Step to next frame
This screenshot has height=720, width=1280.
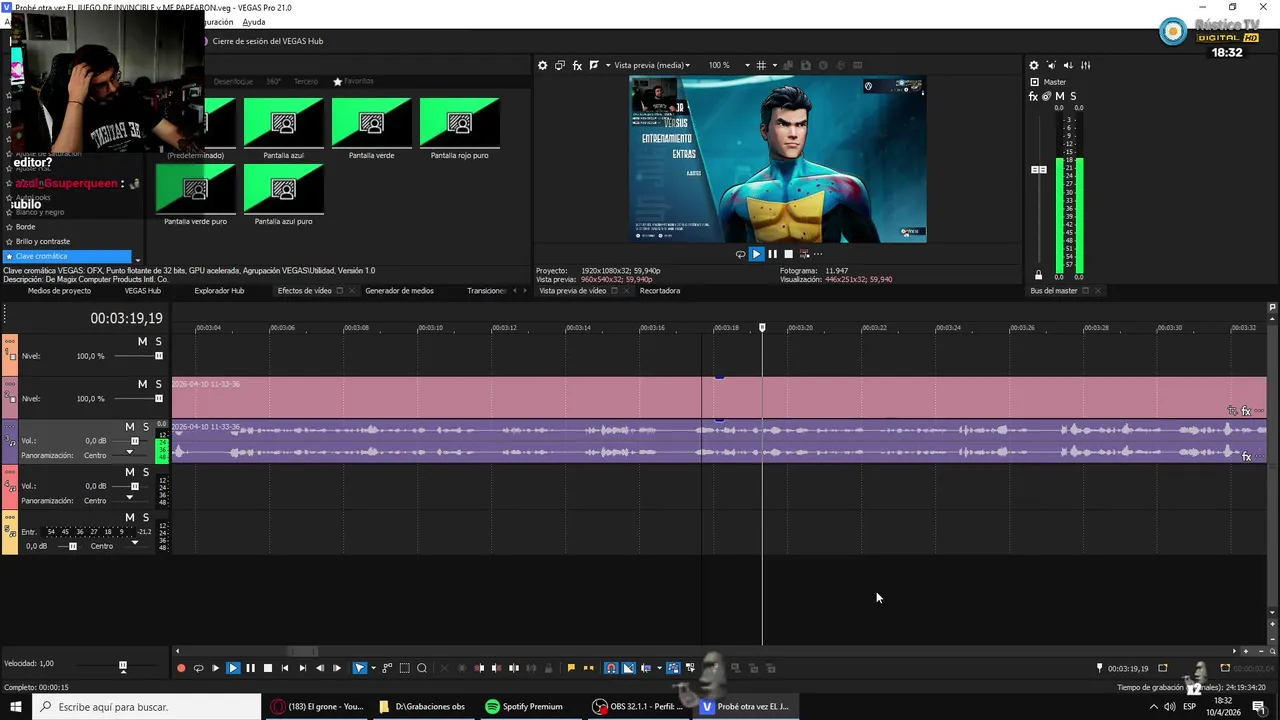tap(337, 668)
